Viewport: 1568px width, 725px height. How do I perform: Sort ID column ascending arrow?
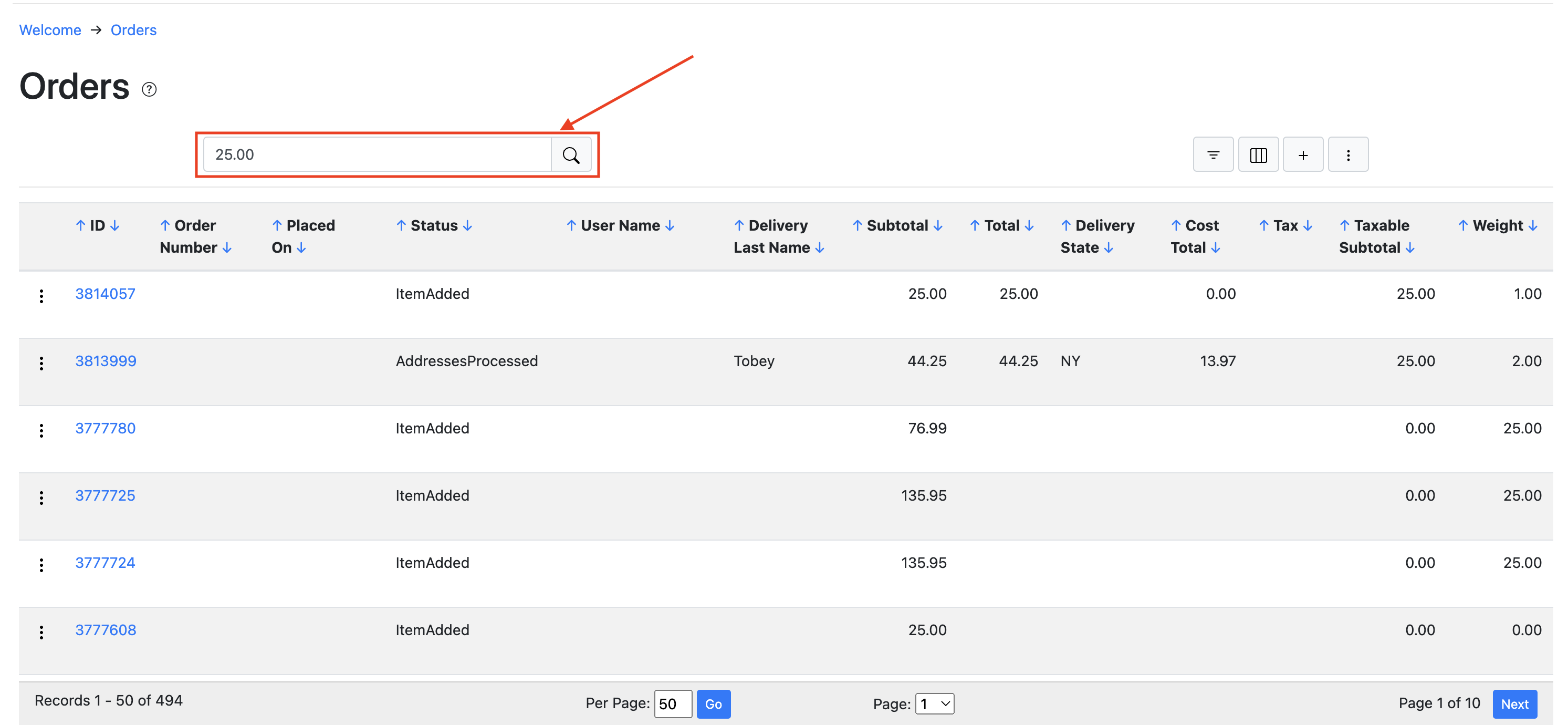tap(80, 225)
